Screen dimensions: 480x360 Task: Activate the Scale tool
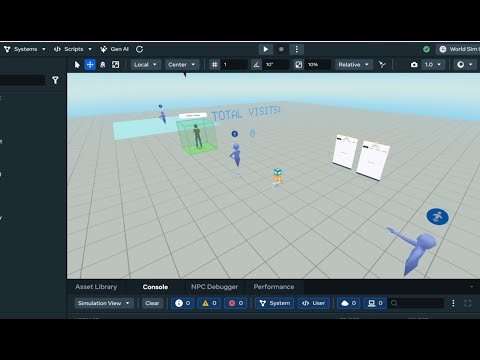point(115,65)
